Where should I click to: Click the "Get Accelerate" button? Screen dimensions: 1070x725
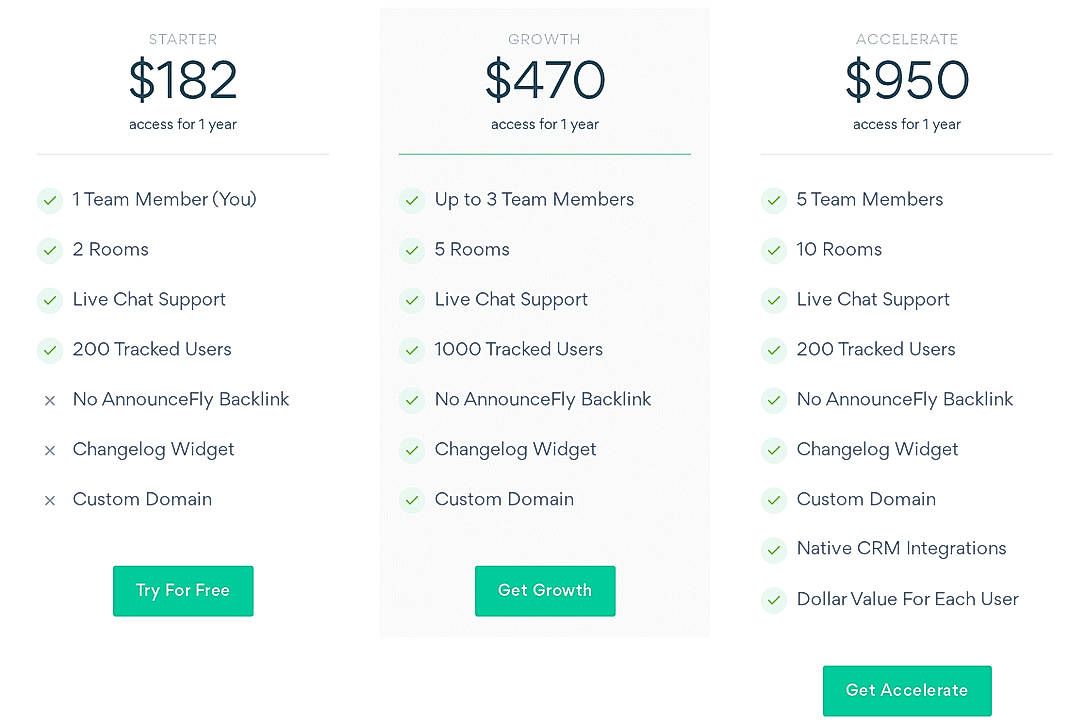click(907, 690)
